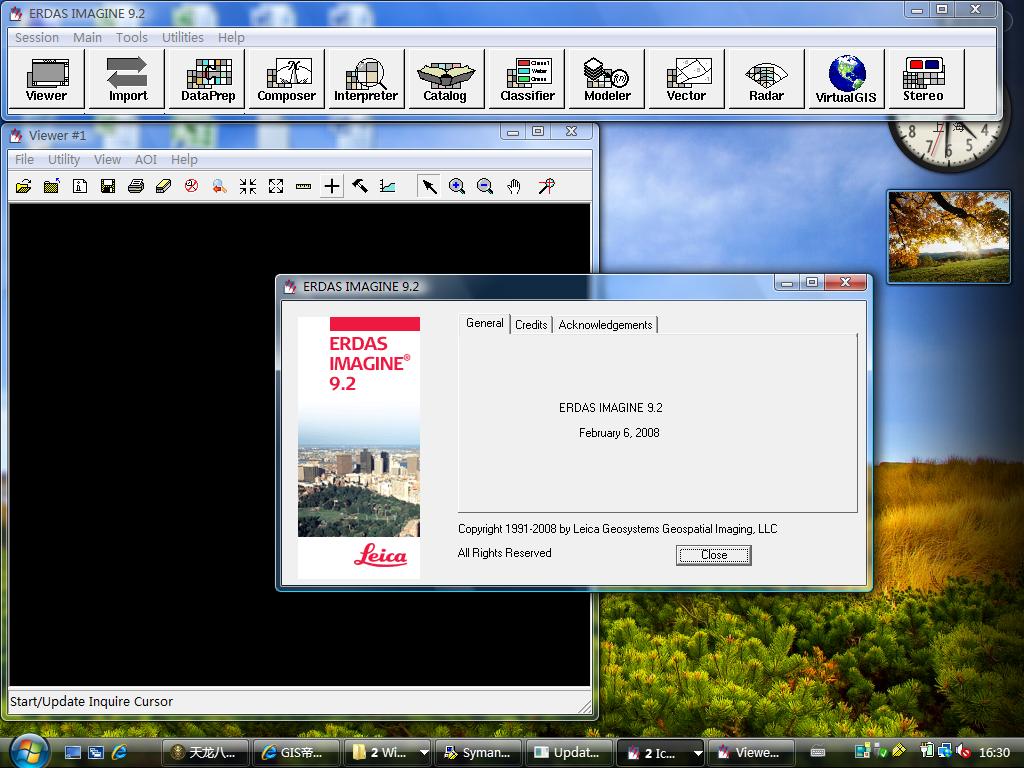This screenshot has width=1024, height=768.
Task: Open Help menu in Viewer #1
Action: point(184,159)
